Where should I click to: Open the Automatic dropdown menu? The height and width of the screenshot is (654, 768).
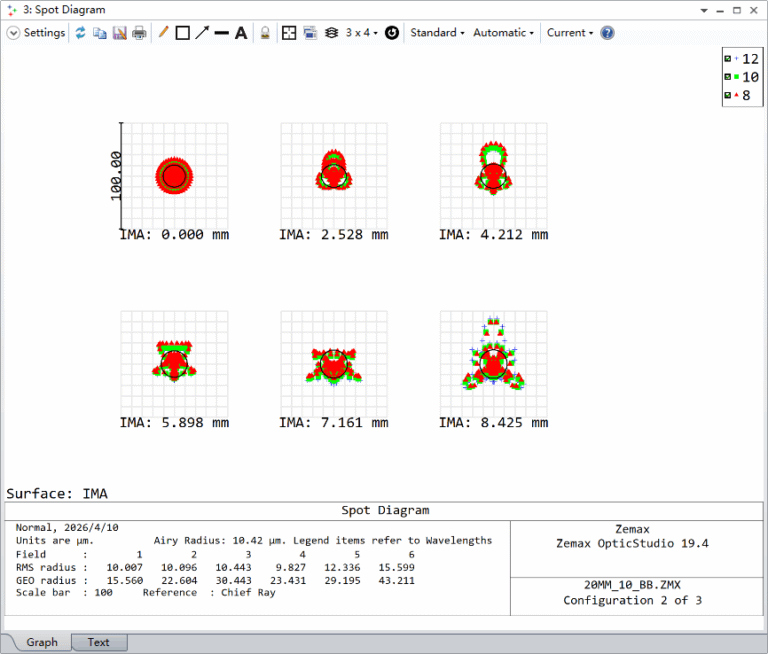tap(504, 33)
